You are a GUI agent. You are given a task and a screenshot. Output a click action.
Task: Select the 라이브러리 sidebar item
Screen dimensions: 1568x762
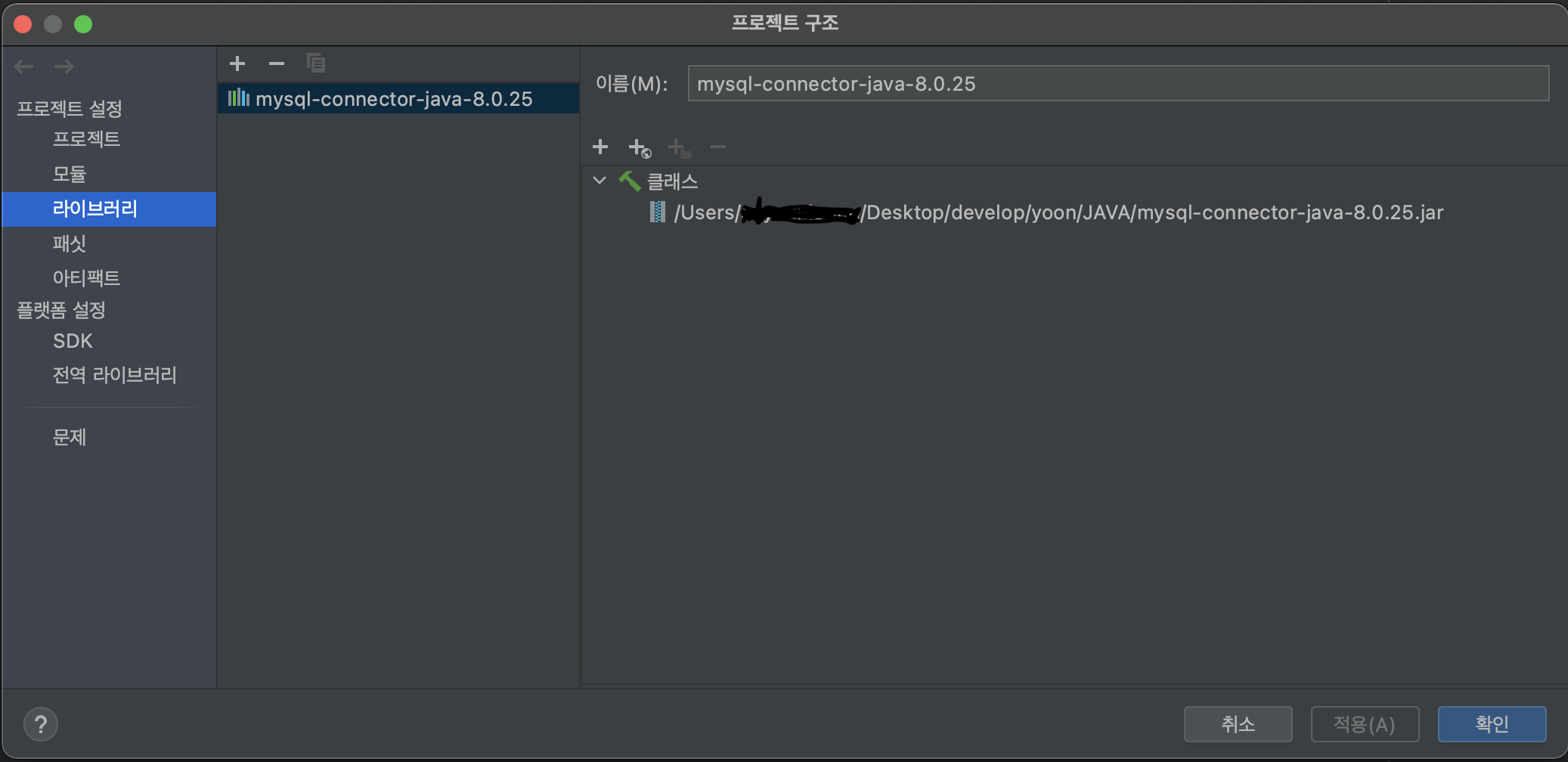pyautogui.click(x=109, y=209)
